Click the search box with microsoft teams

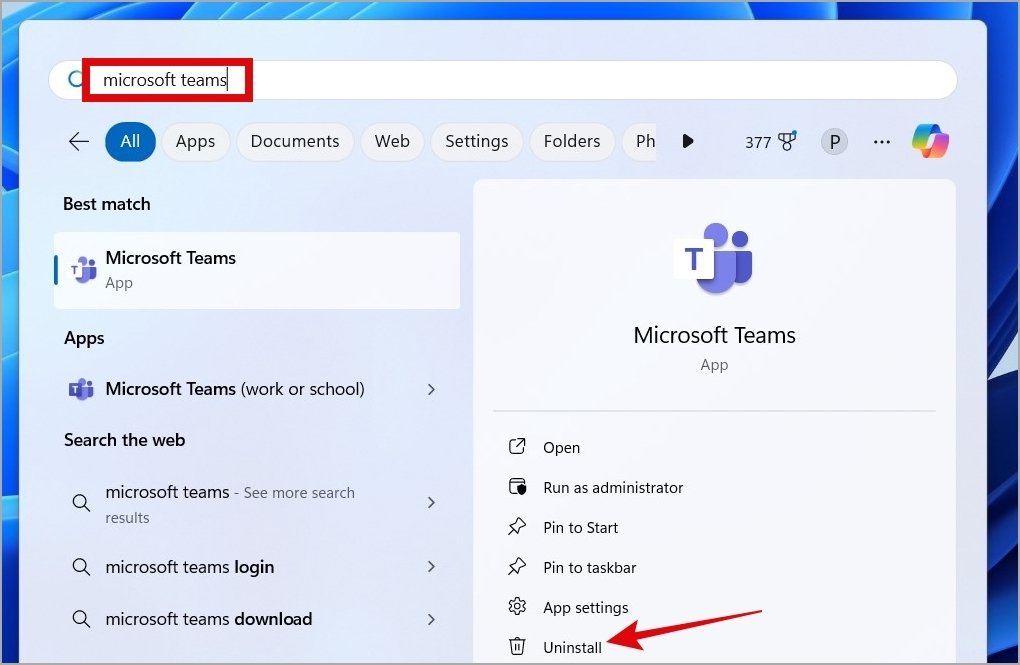(503, 80)
